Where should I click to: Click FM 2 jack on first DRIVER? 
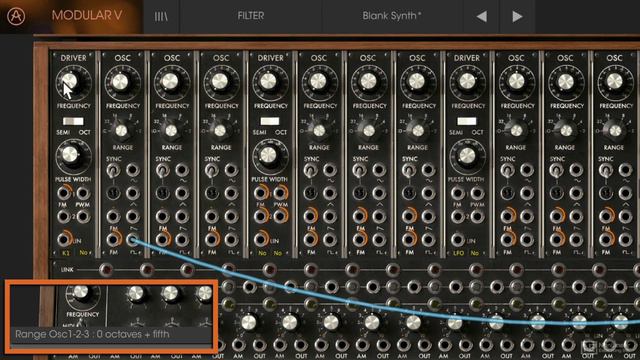(64, 216)
